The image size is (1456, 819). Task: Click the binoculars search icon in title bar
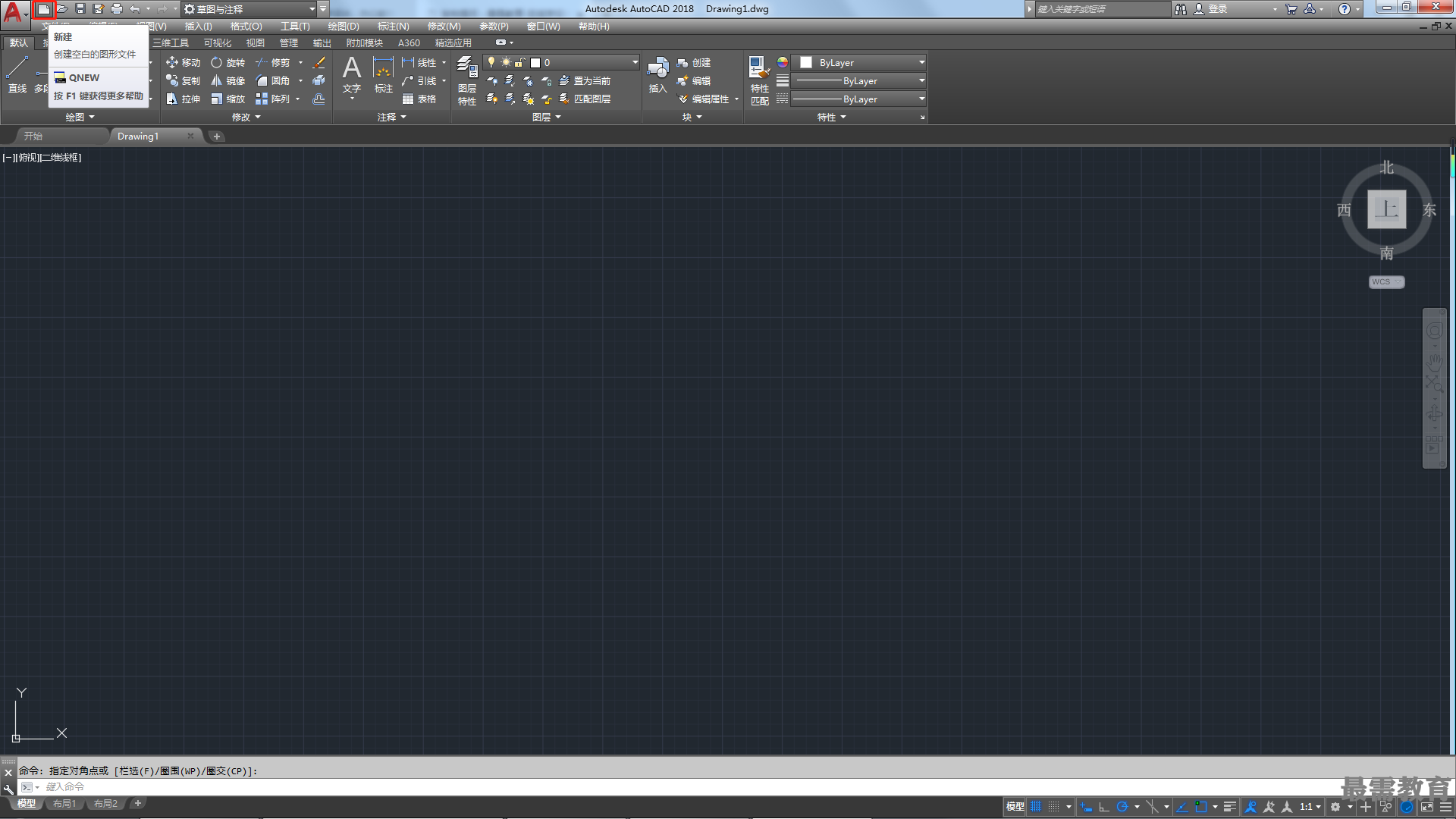(x=1181, y=9)
